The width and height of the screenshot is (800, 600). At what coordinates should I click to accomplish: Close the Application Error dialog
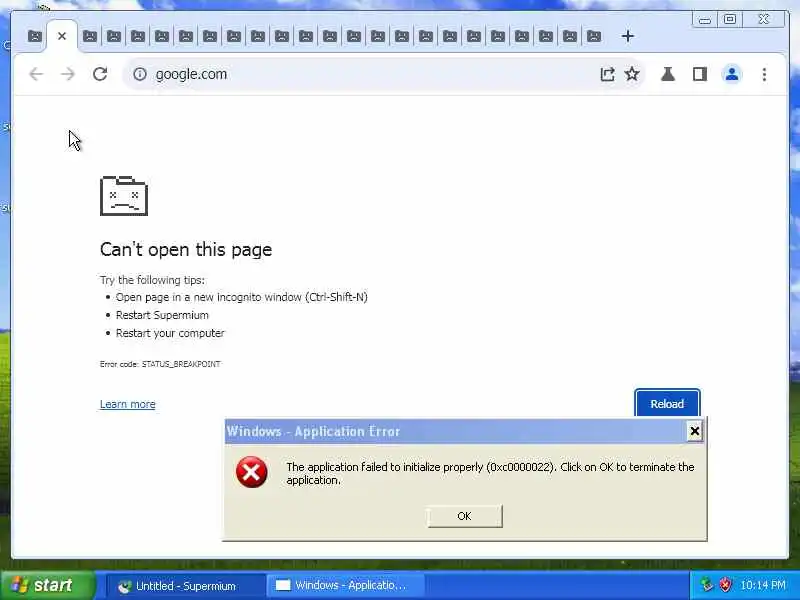694,432
